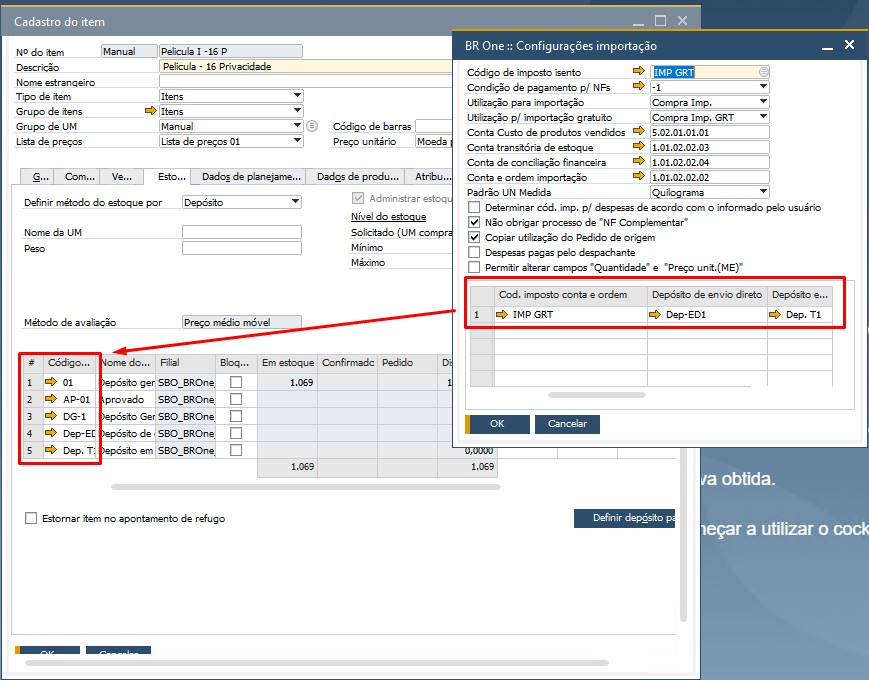Switch to the Atribu... tab

[430, 177]
